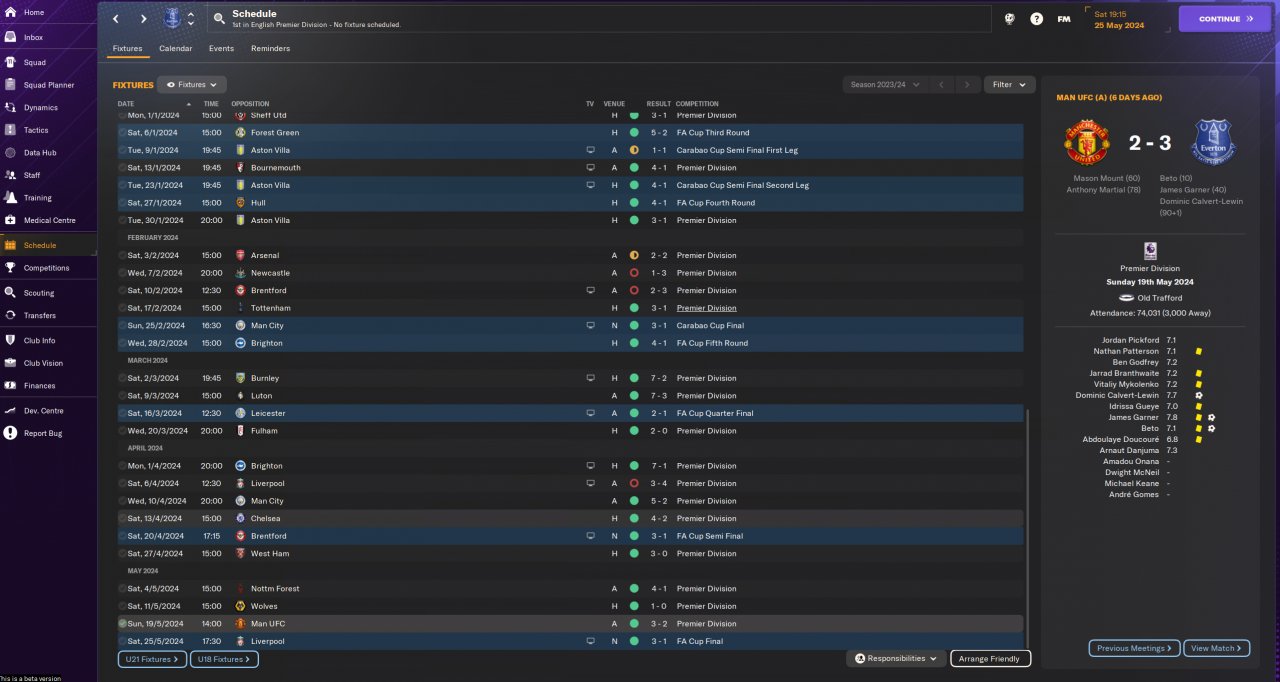Expand the Responsibilities dropdown

point(896,659)
